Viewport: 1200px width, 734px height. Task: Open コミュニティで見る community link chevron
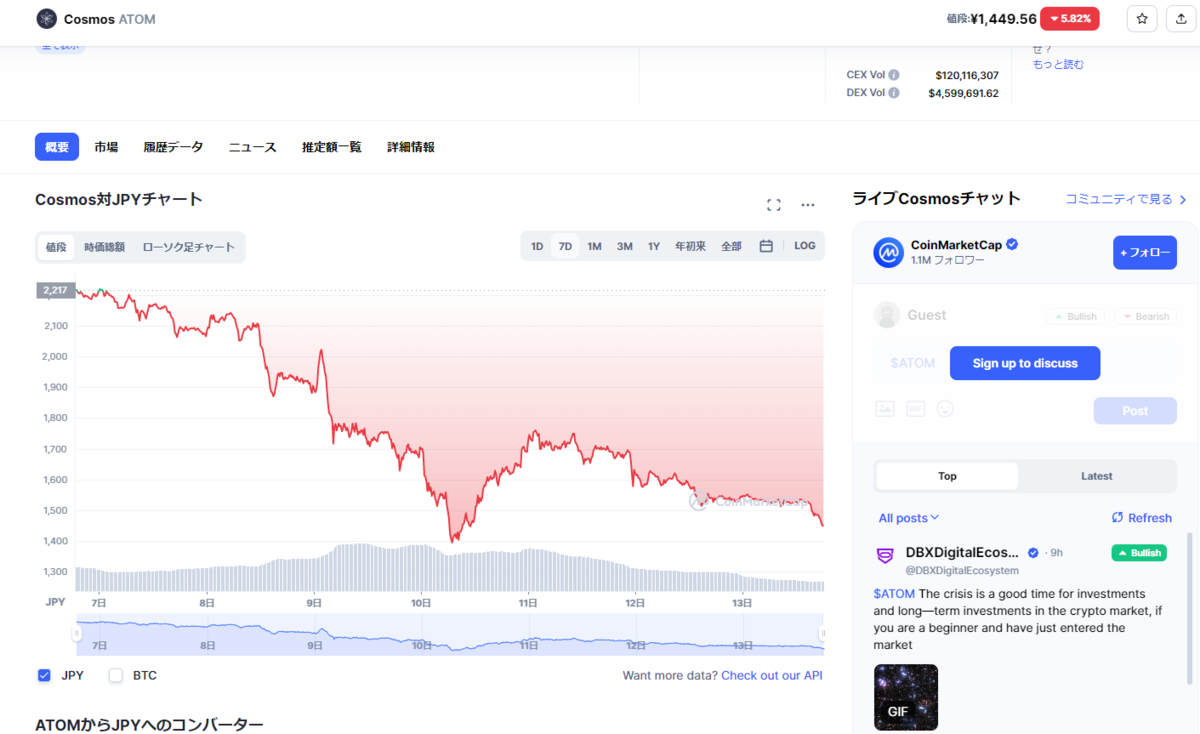click(x=1183, y=199)
